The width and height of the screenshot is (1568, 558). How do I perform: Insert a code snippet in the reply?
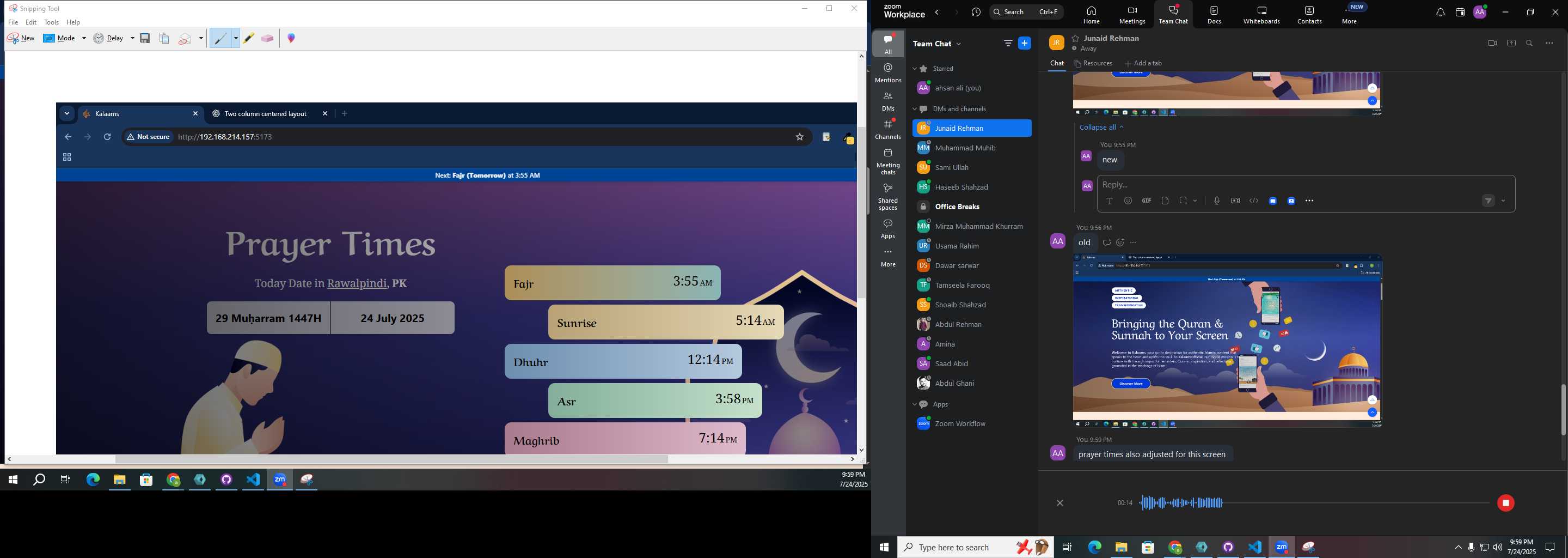point(1254,201)
